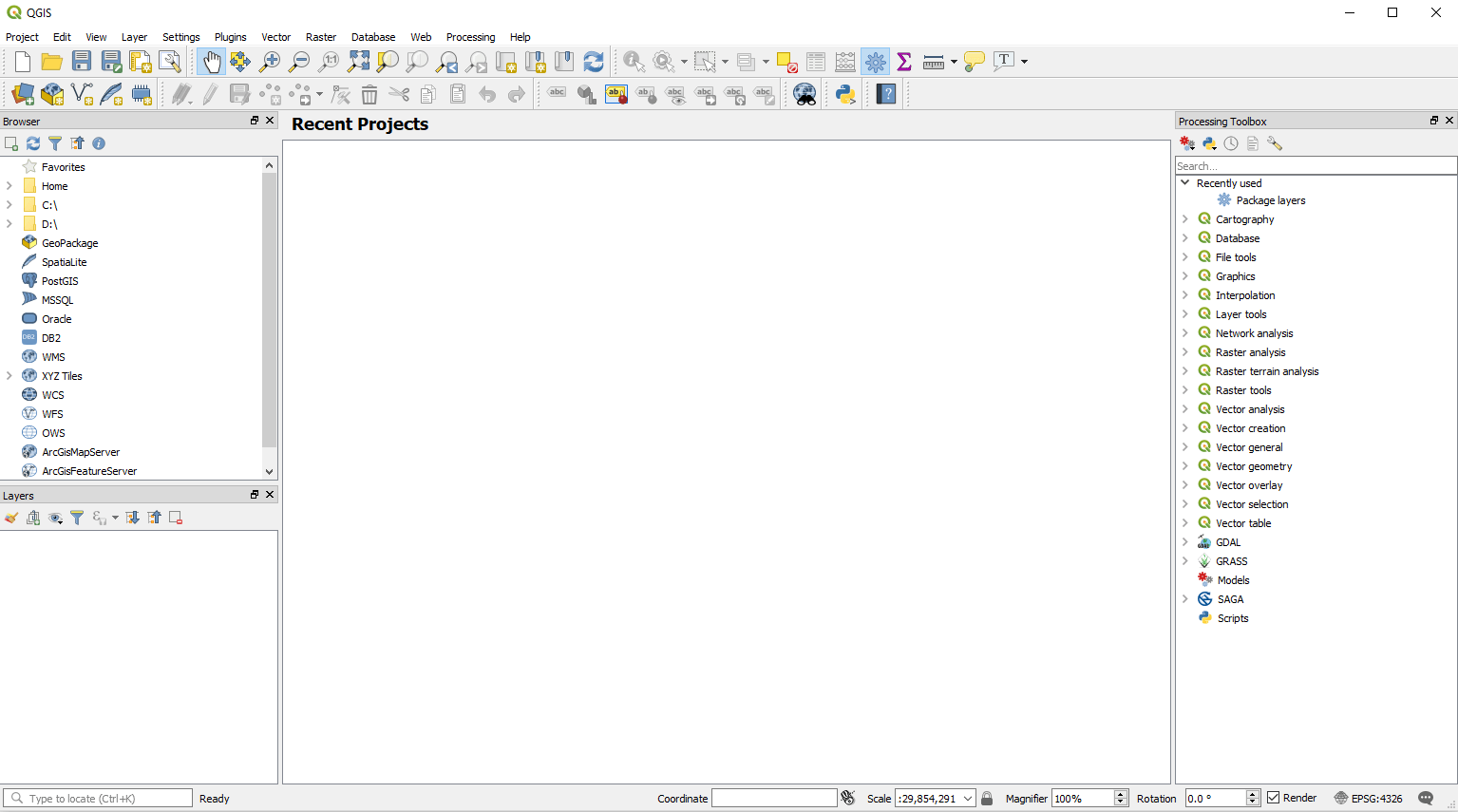Viewport: 1458px width, 812px height.
Task: Click the Browser panel filter icon
Action: point(55,143)
